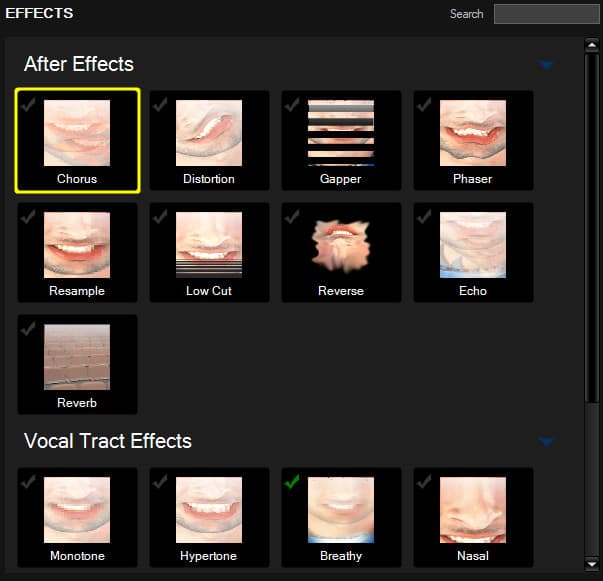Screen dimensions: 603x581
Task: Collapse the Vocal Tract Effects section arrow
Action: [x=546, y=441]
